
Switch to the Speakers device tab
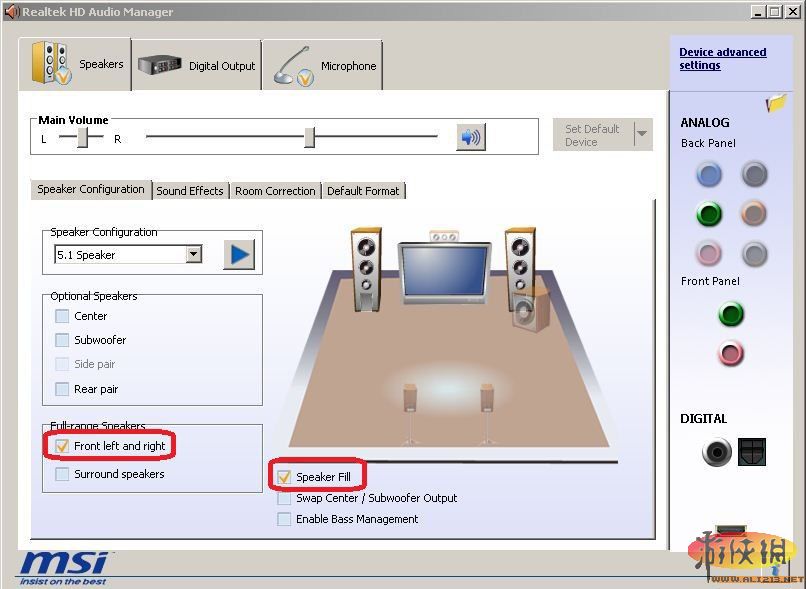click(x=75, y=64)
